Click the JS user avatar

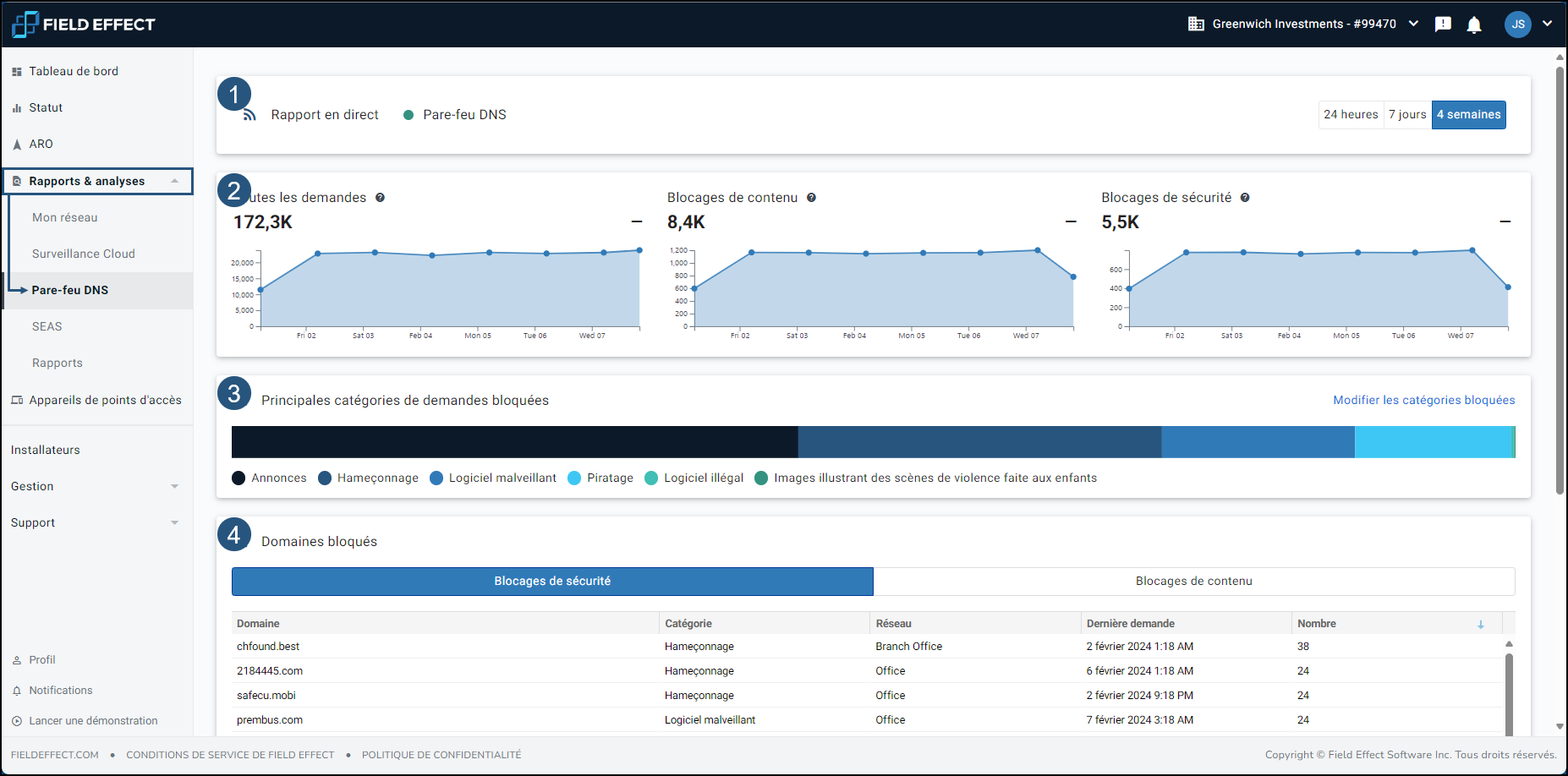1518,25
